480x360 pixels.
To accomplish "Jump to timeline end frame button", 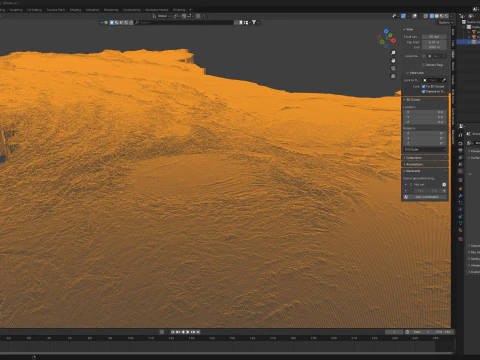I will [198, 332].
